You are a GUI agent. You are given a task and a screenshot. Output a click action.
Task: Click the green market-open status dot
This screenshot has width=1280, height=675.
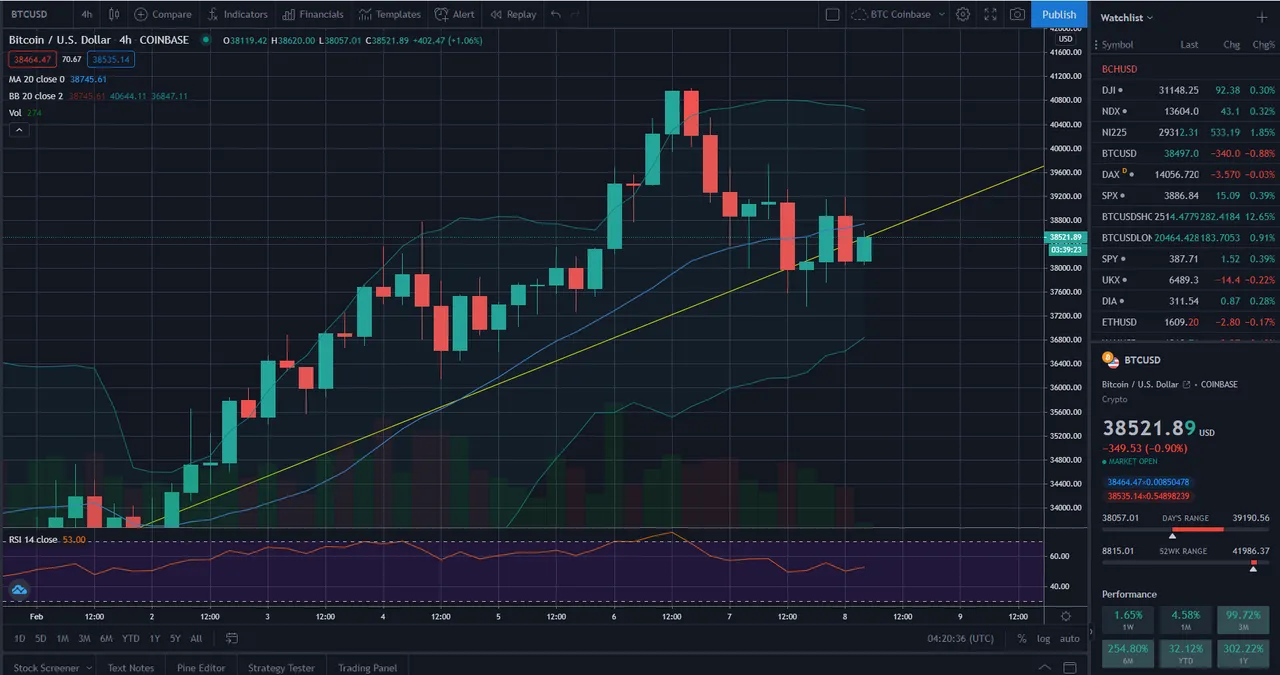pyautogui.click(x=206, y=40)
